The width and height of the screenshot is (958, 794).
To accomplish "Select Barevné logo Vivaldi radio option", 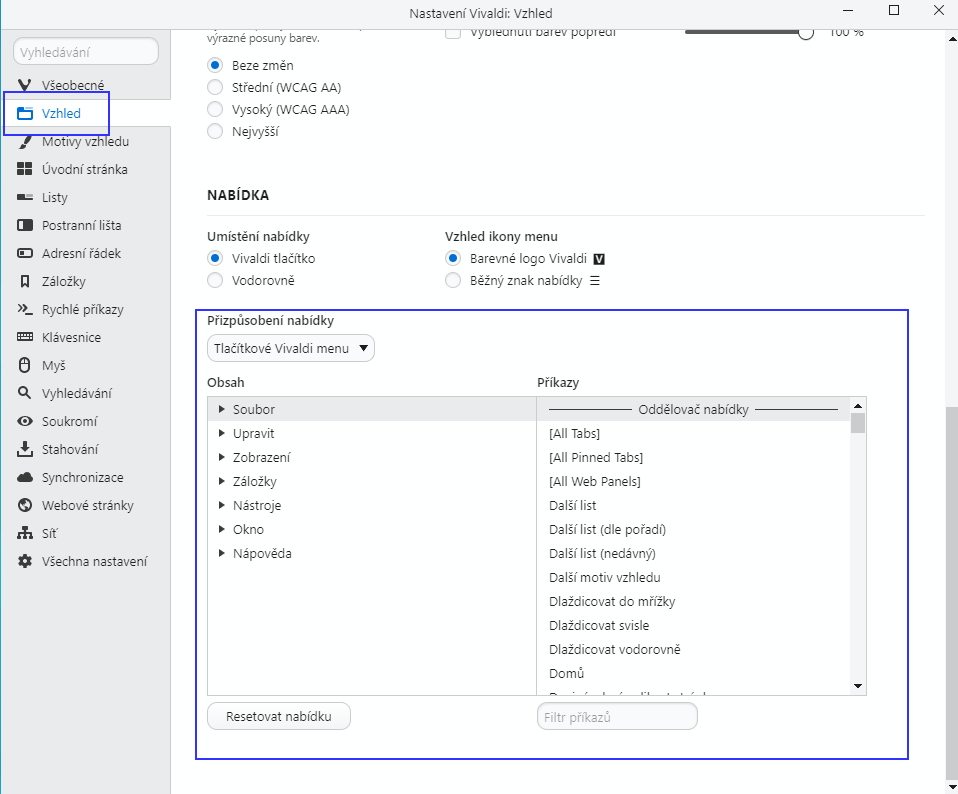I will 453,258.
